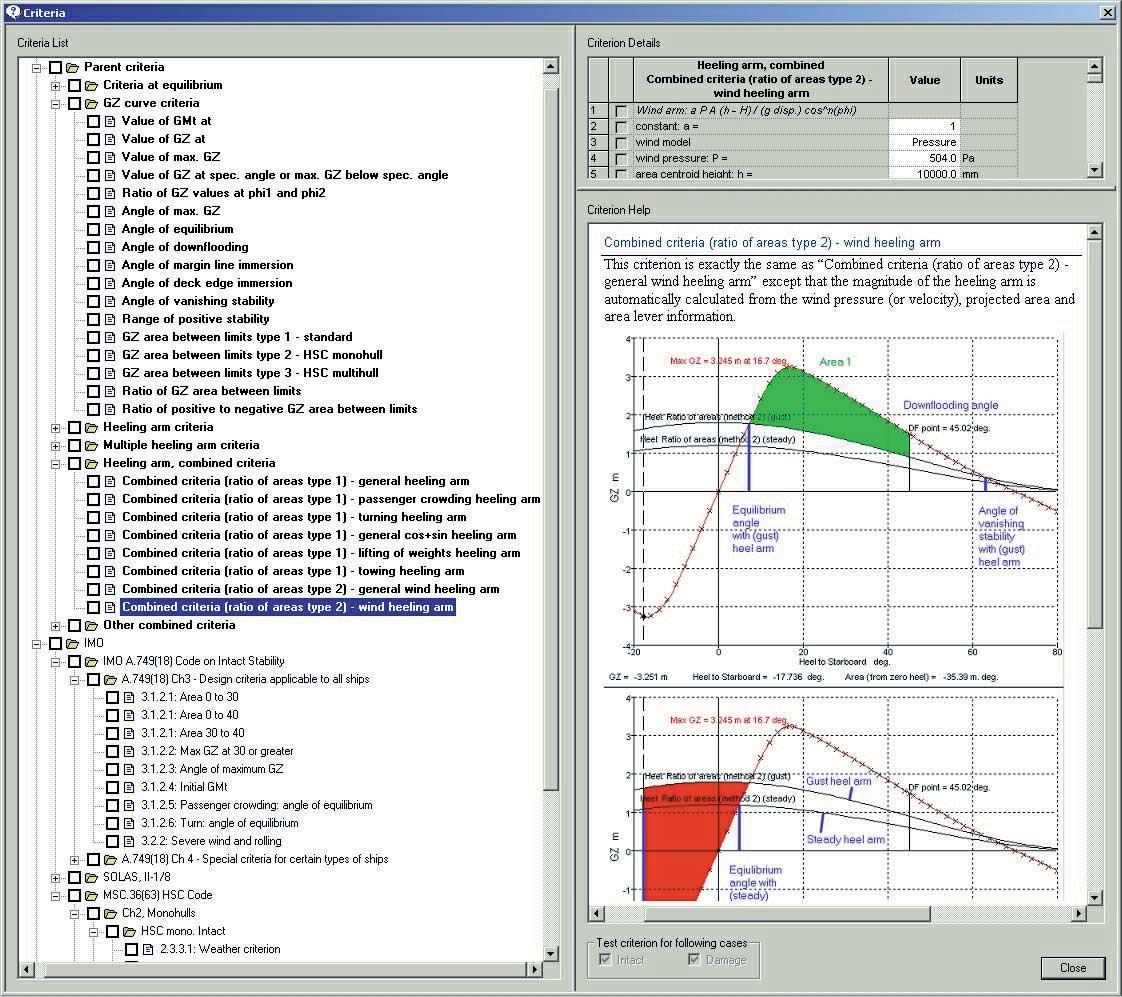The width and height of the screenshot is (1122, 997).
Task: Click the folder icon beside GZ curve criteria
Action: (91, 104)
